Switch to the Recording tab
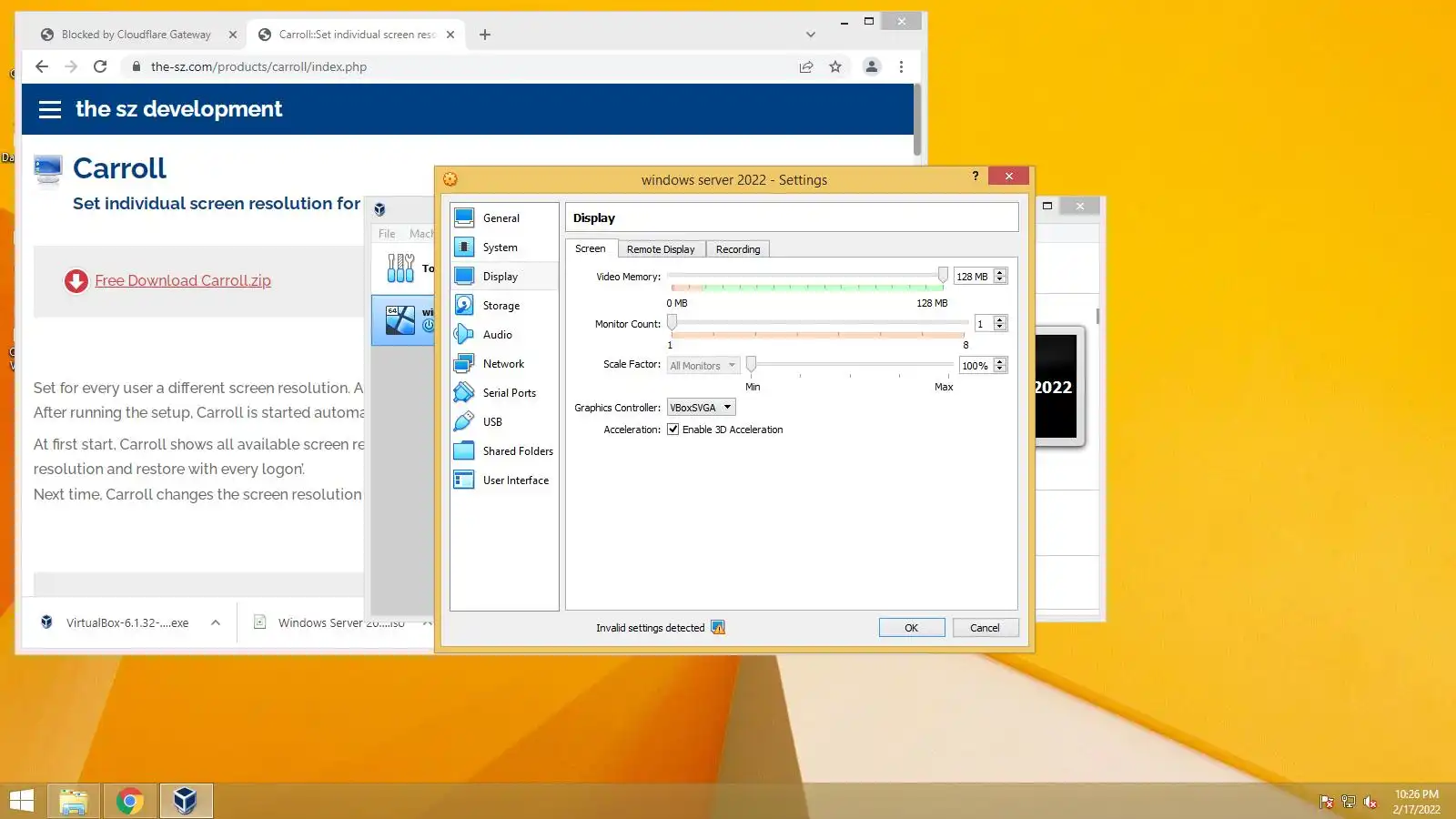Screen dimensions: 1456x819 click(738, 249)
